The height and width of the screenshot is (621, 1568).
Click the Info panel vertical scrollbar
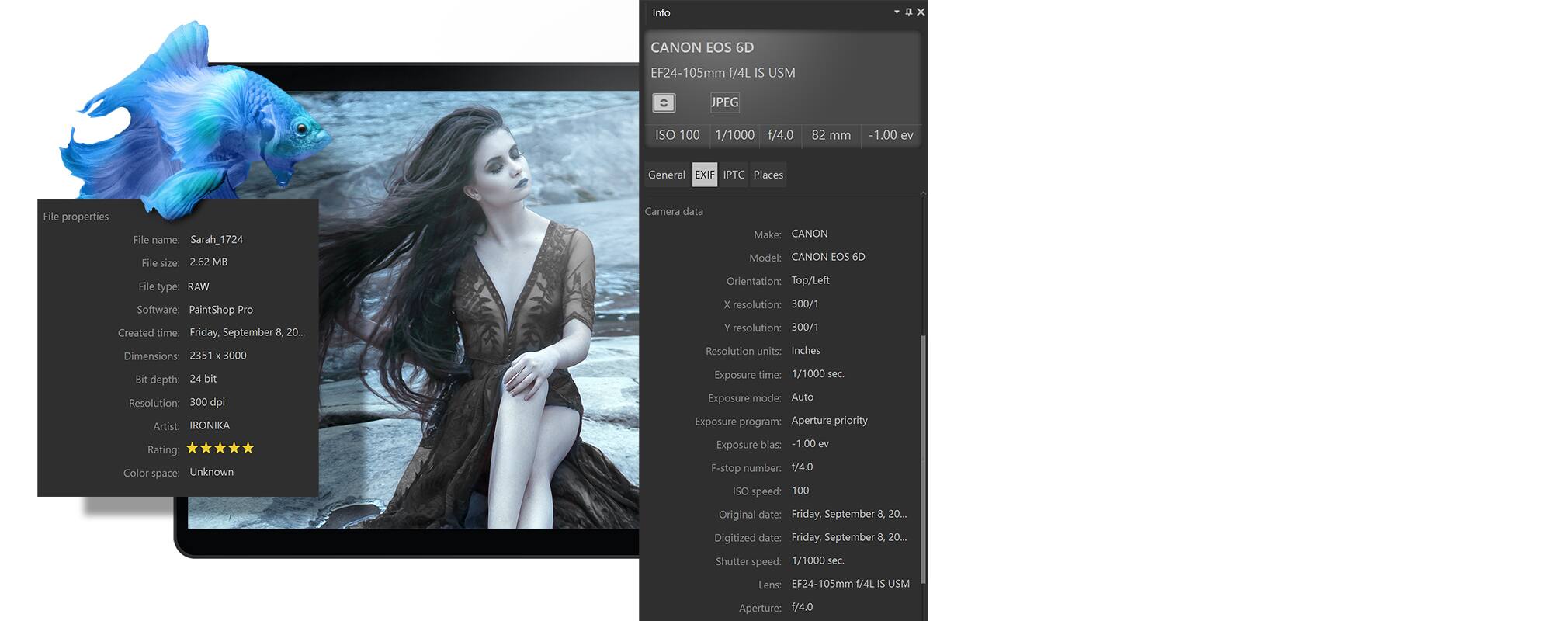(923, 458)
